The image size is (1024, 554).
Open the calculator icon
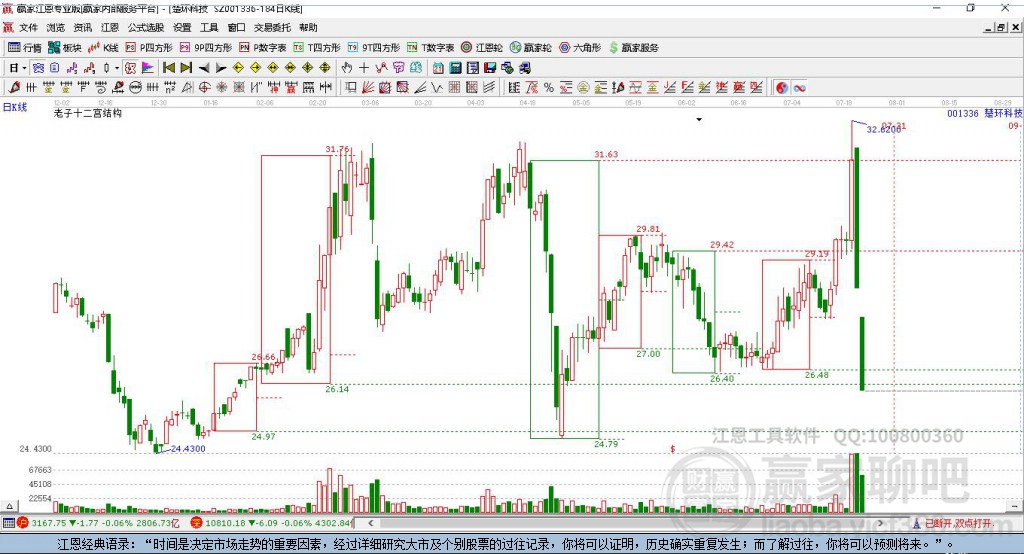[455, 67]
